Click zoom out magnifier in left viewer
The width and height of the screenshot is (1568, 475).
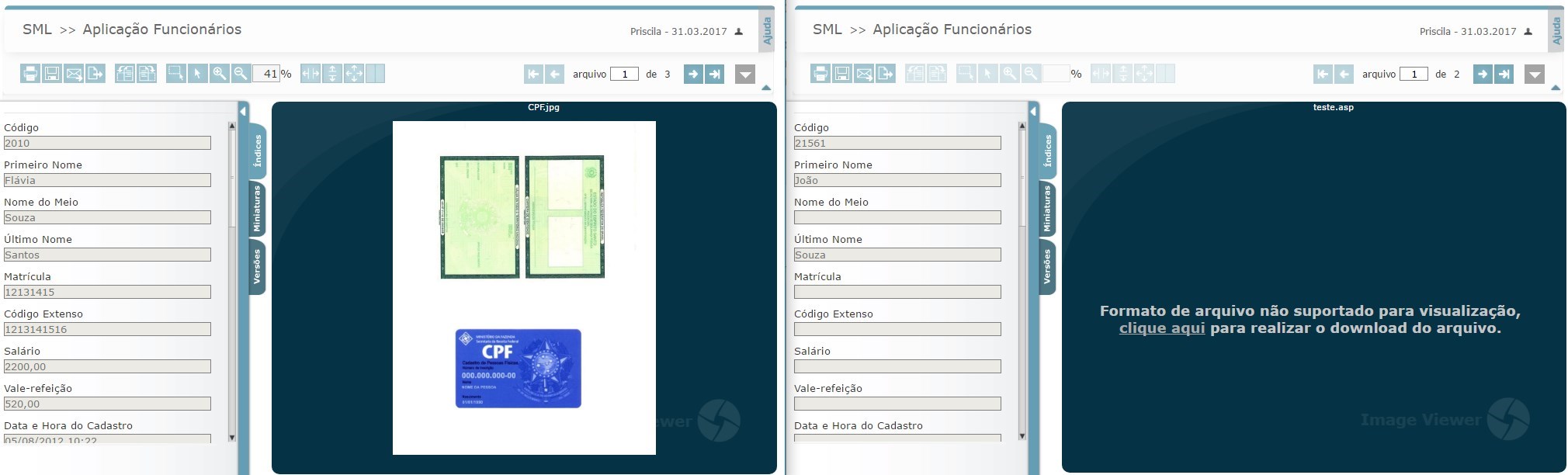pos(241,74)
